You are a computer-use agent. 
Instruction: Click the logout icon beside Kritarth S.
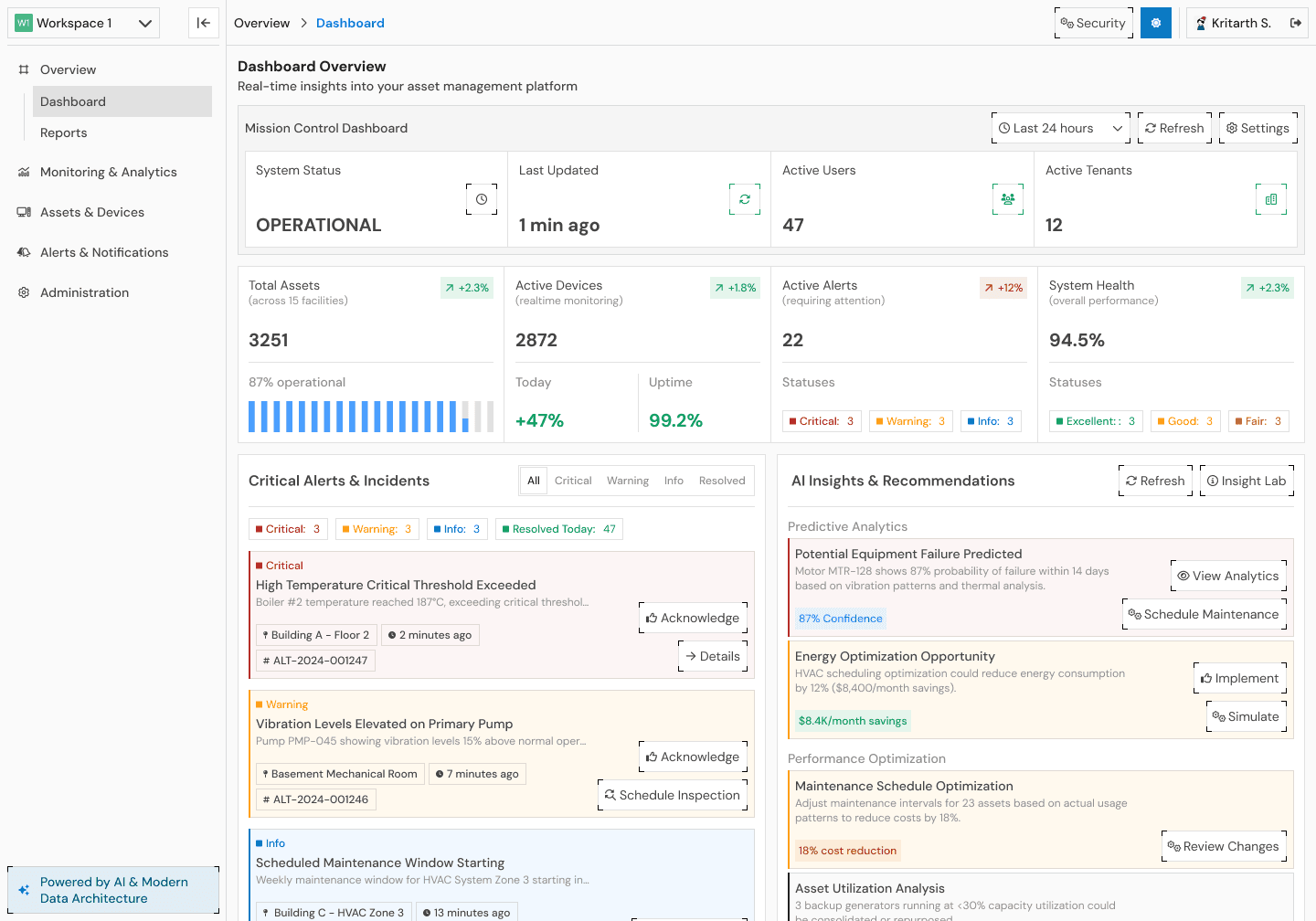click(1296, 23)
